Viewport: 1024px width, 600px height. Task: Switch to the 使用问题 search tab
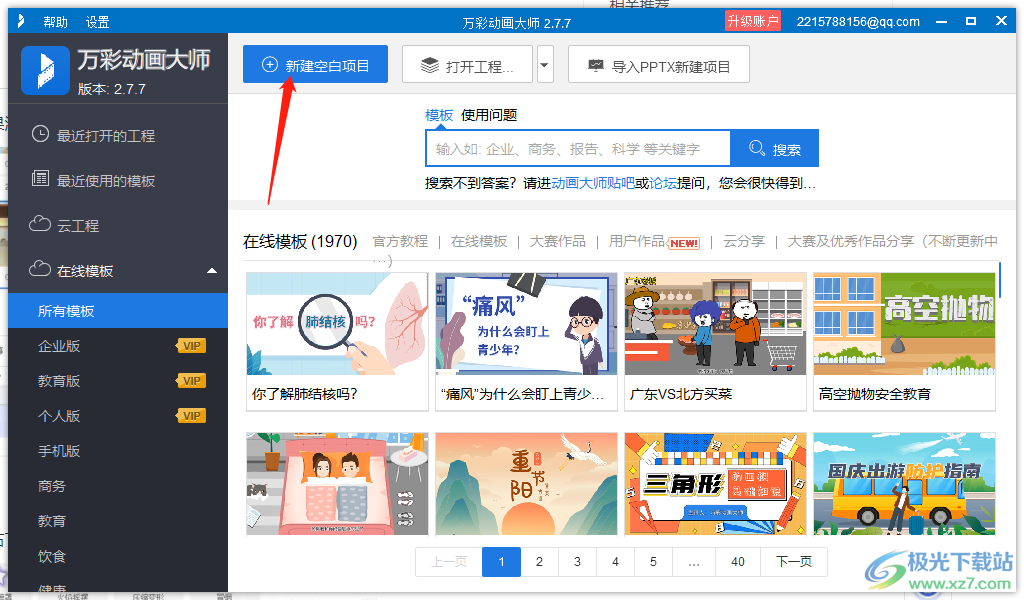point(489,116)
